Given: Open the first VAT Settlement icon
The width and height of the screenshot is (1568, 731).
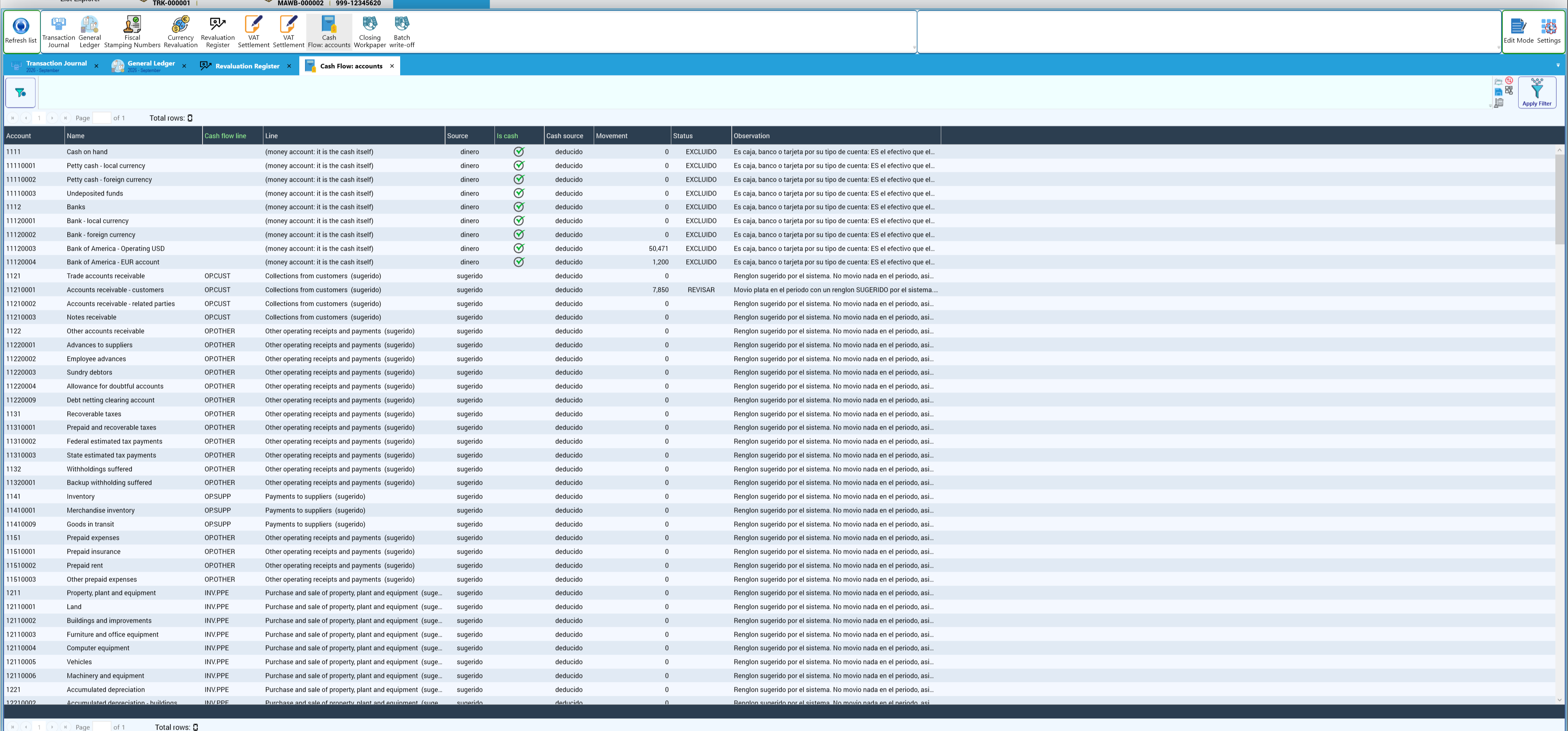Looking at the screenshot, I should click(x=253, y=32).
